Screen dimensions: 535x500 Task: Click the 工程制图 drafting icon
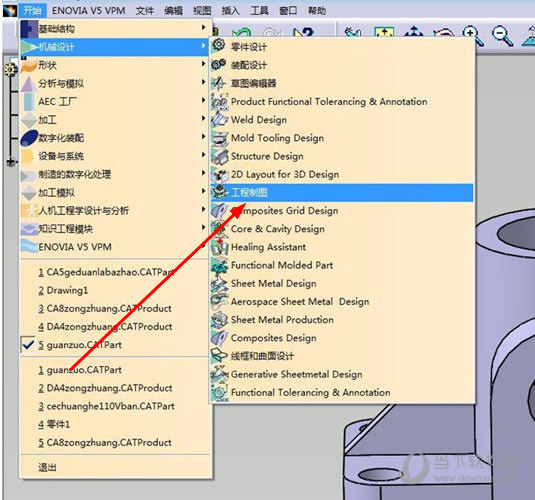219,192
